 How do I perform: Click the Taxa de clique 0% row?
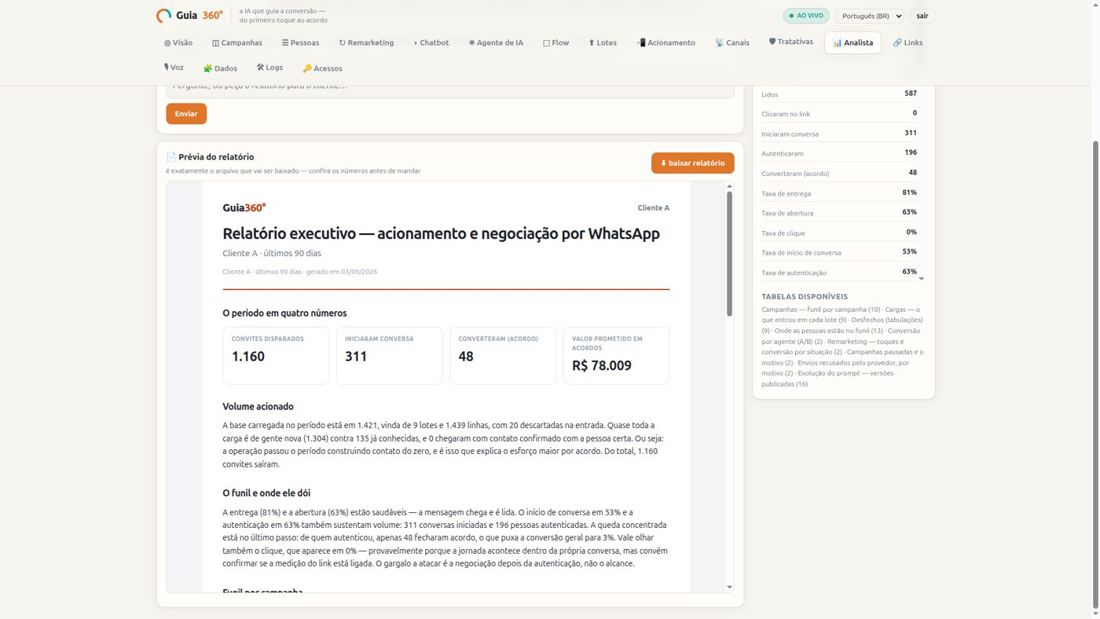click(839, 232)
